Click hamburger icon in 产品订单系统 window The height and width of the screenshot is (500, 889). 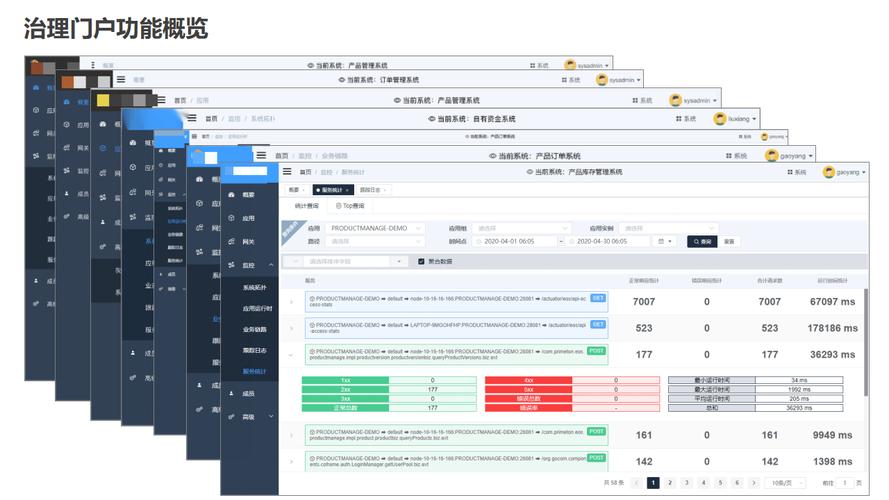tap(261, 155)
